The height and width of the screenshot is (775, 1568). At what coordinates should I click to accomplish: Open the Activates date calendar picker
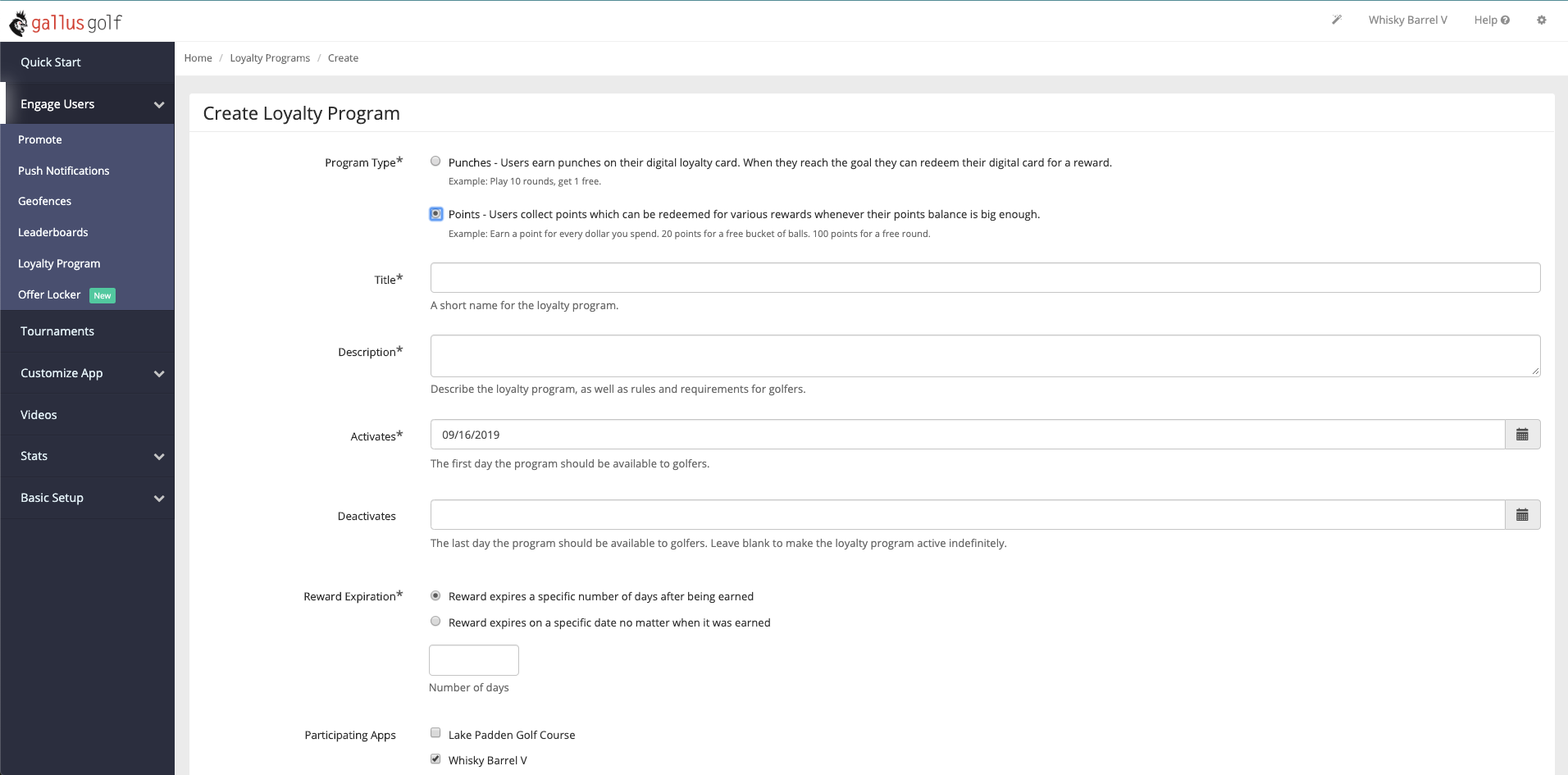1522,435
